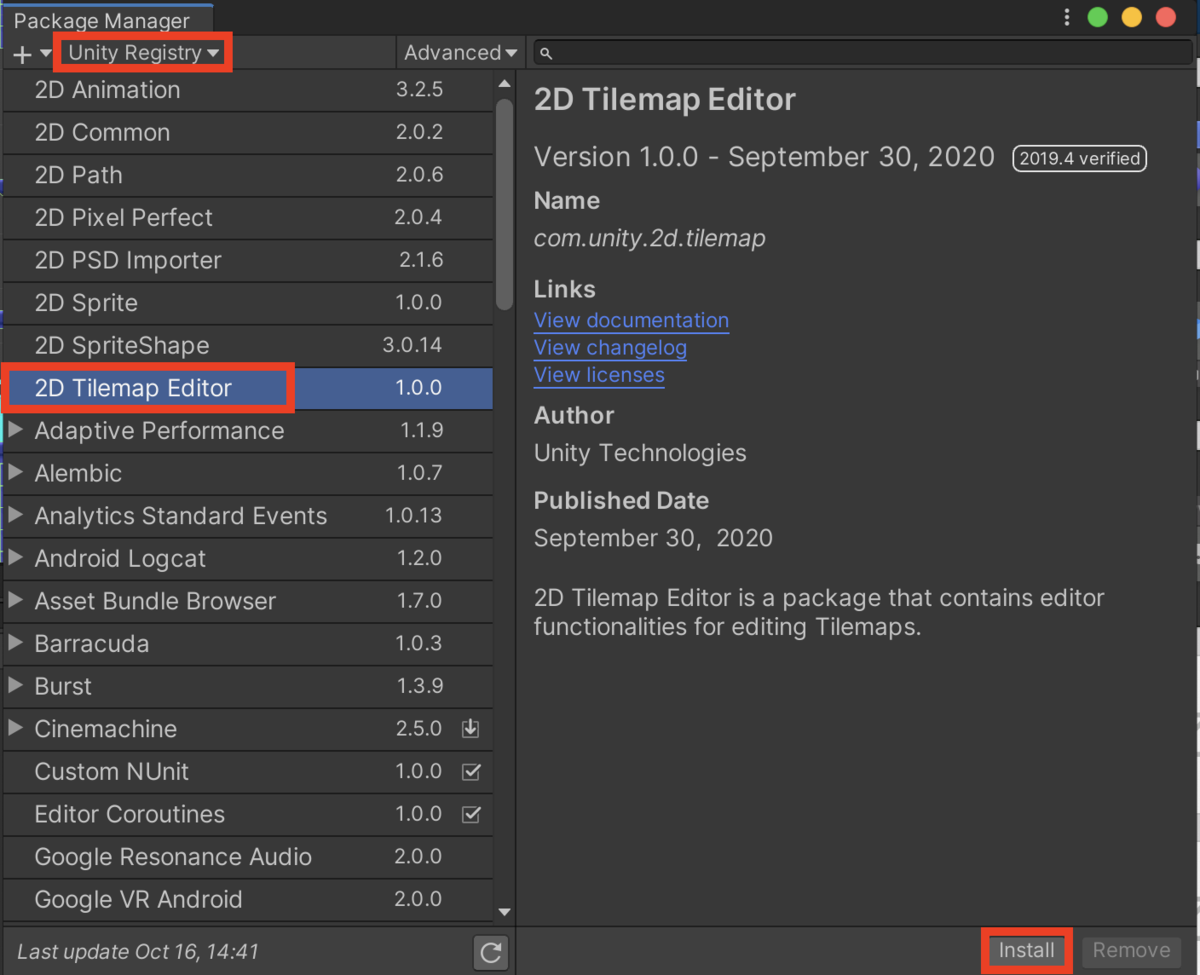
Task: Click the package list vertical scrollbar
Action: tap(504, 205)
